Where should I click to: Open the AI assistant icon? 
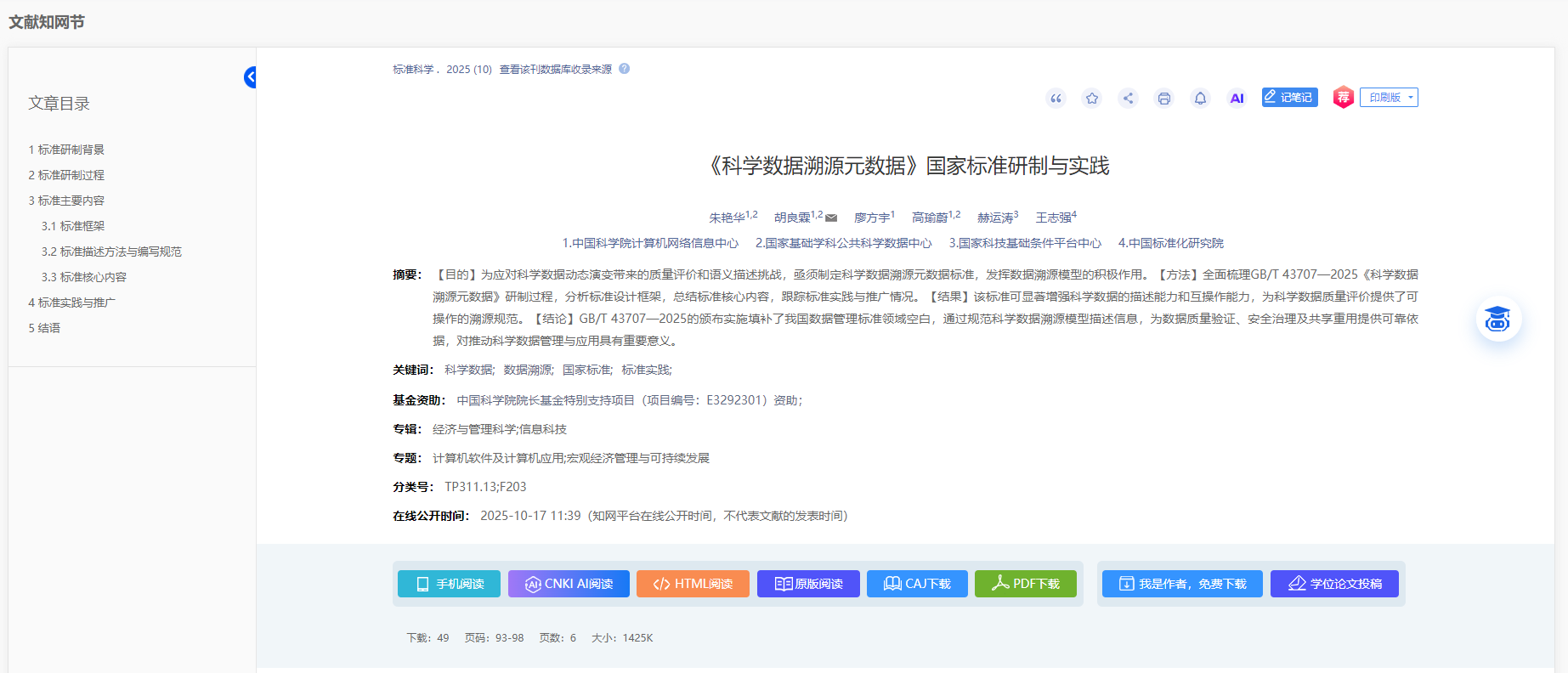[x=1237, y=99]
